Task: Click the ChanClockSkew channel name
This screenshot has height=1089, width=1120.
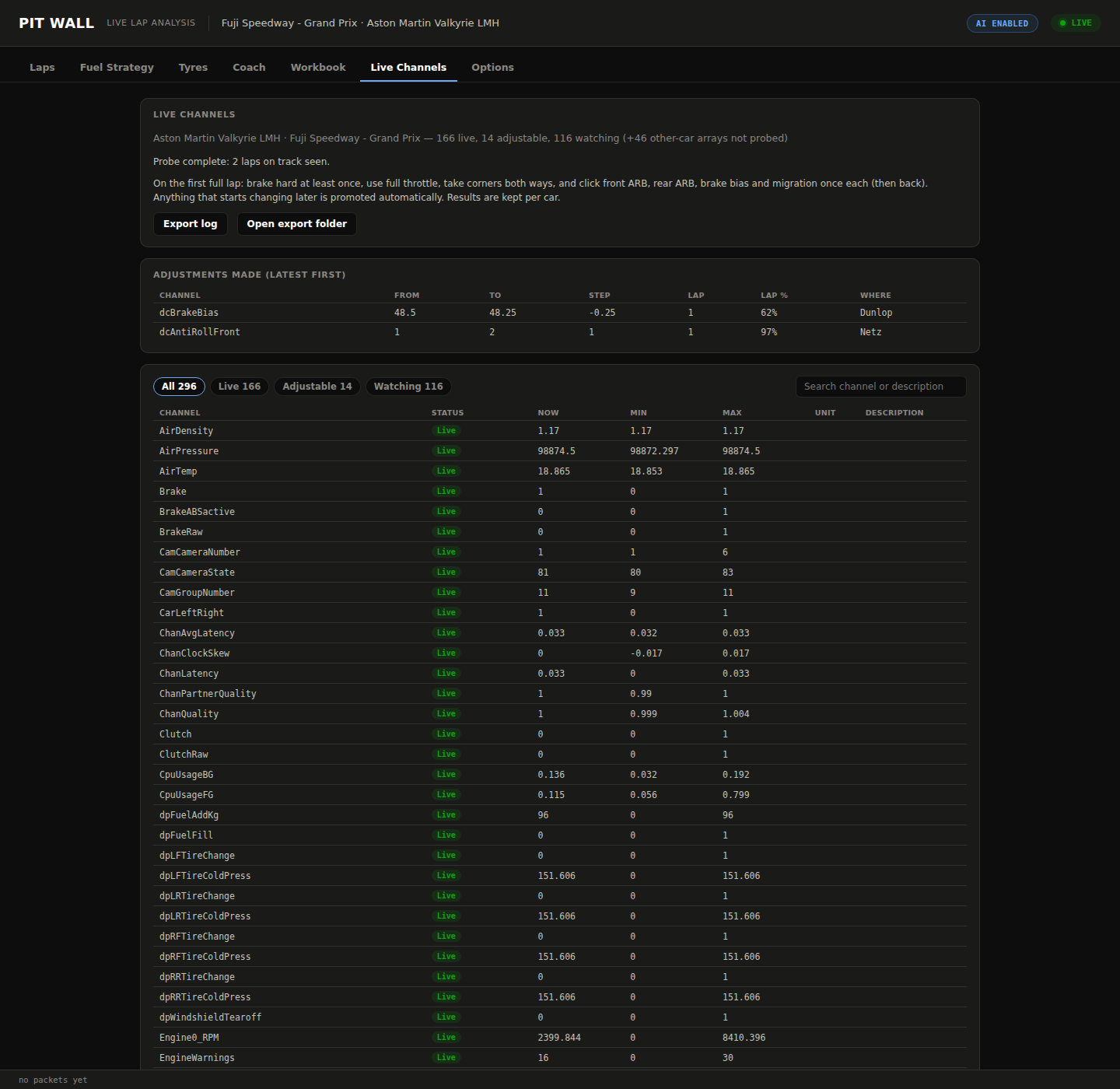Action: (x=194, y=653)
